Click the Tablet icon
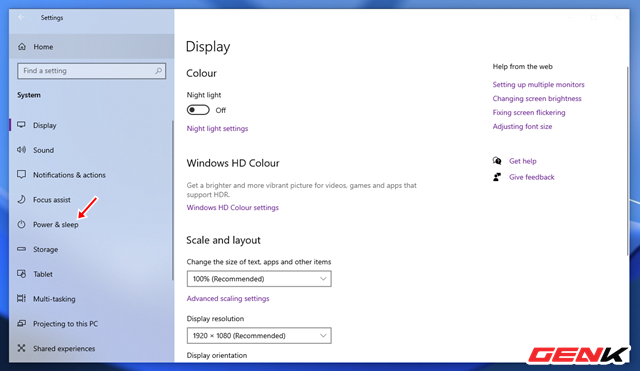The height and width of the screenshot is (371, 640). pos(22,274)
